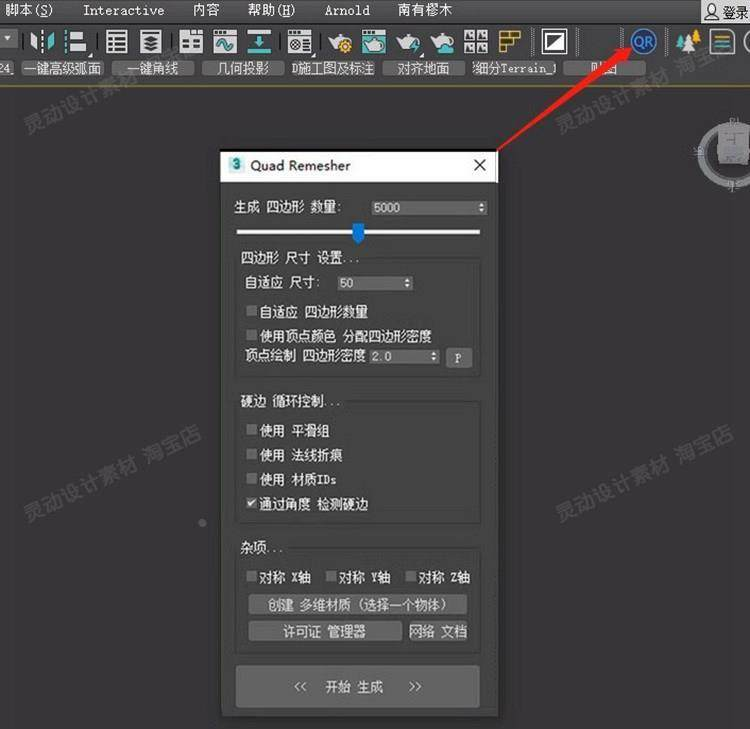This screenshot has width=750, height=729.
Task: Click the teal download-arrow toolbar icon
Action: point(259,42)
